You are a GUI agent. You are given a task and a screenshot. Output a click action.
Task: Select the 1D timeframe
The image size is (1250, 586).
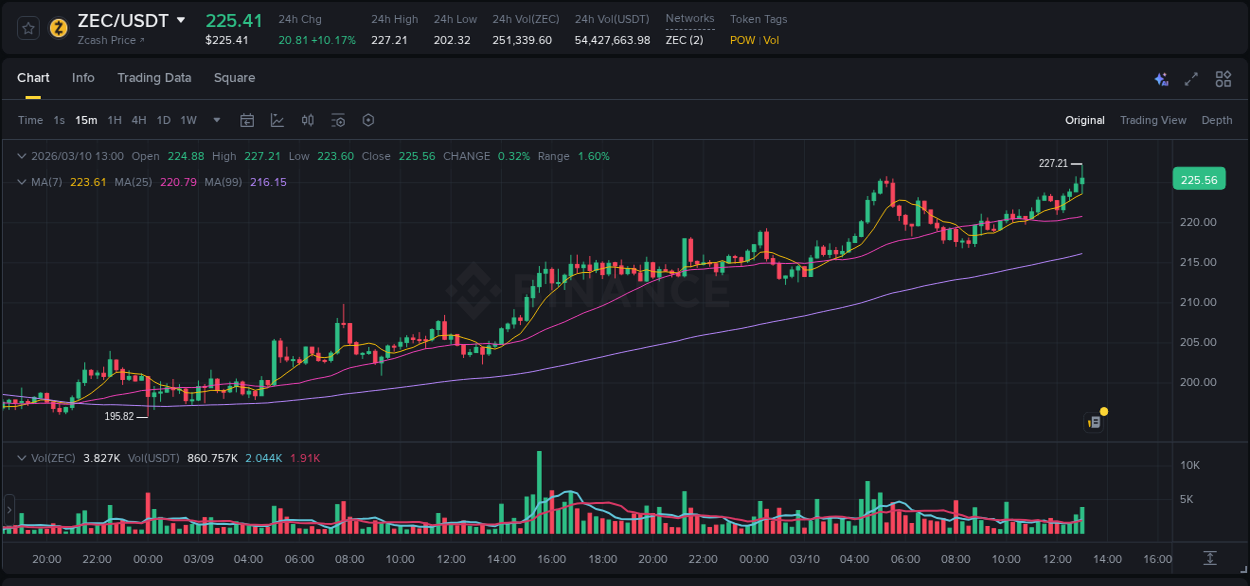click(163, 120)
